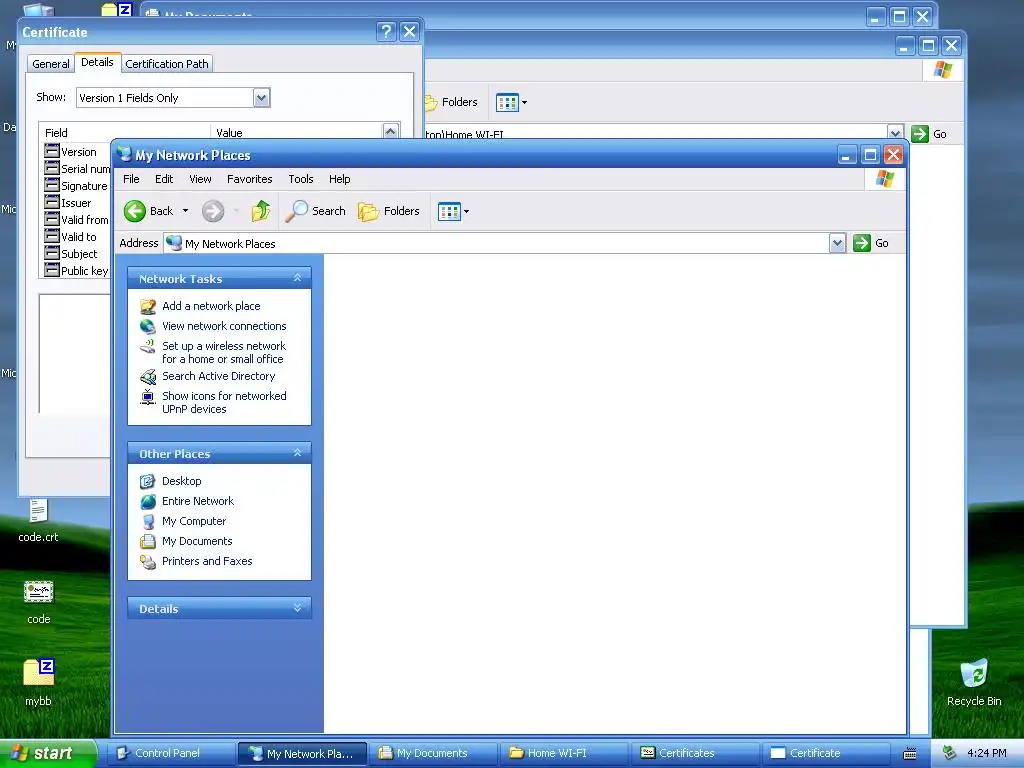
Task: Select the Issuer field row
Action: click(77, 202)
